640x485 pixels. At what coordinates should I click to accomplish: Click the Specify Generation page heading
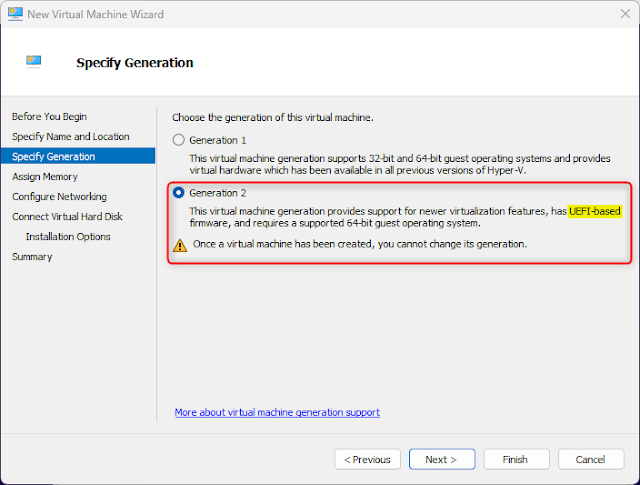pos(135,62)
